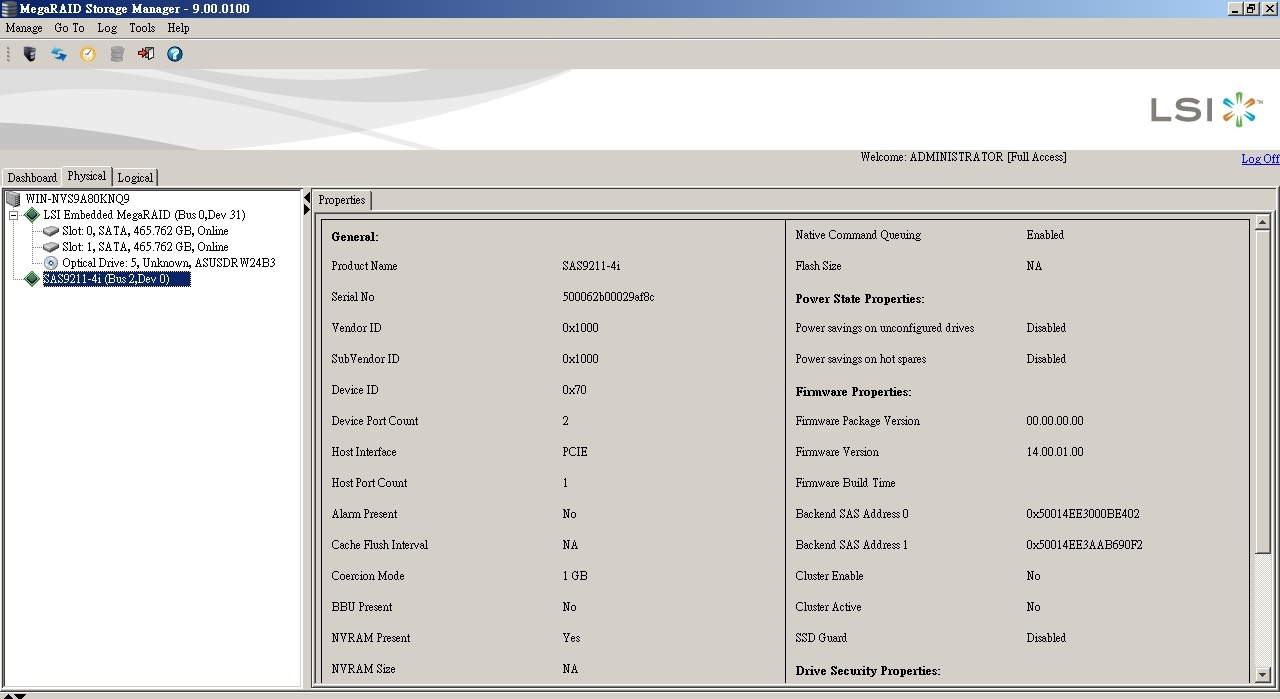Image resolution: width=1280 pixels, height=699 pixels.
Task: Click the Vendor ID label
Action: click(x=356, y=328)
